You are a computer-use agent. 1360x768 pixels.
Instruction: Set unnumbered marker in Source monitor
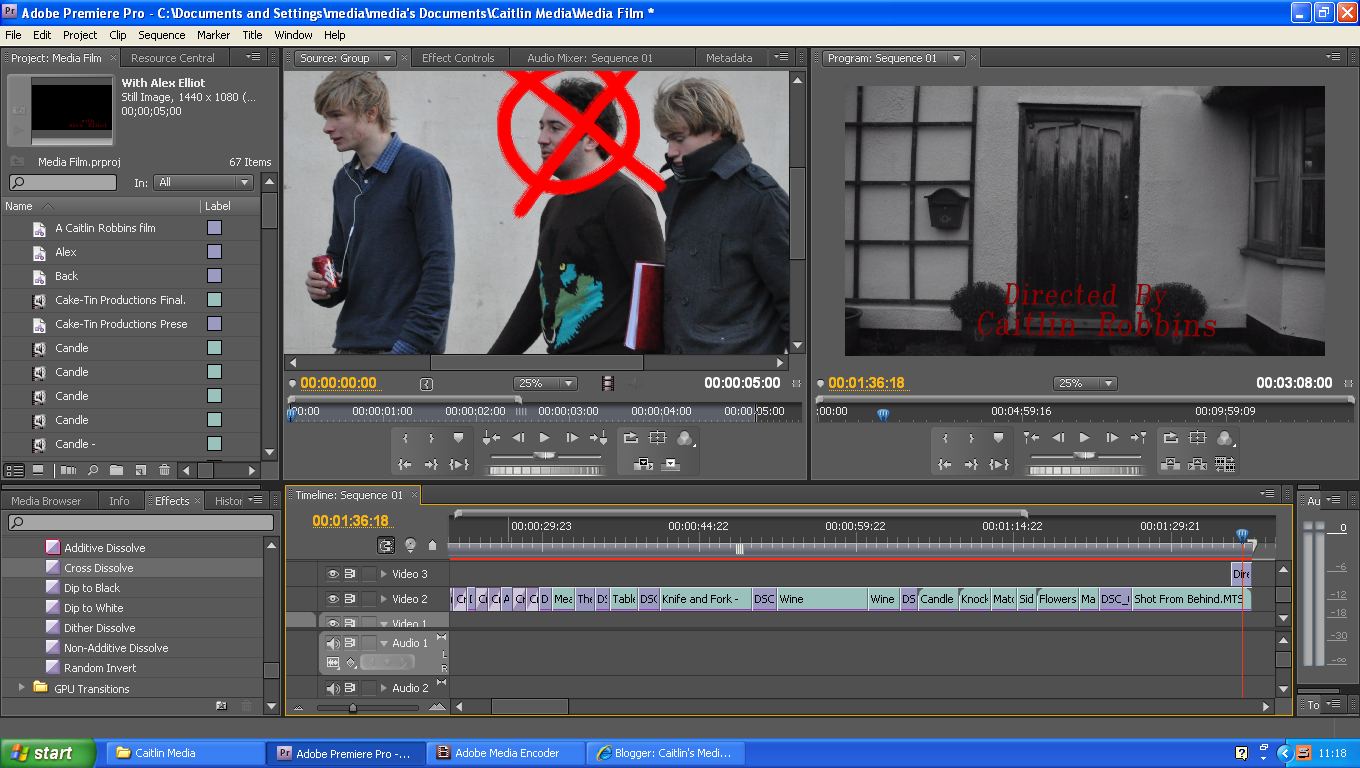coord(459,438)
